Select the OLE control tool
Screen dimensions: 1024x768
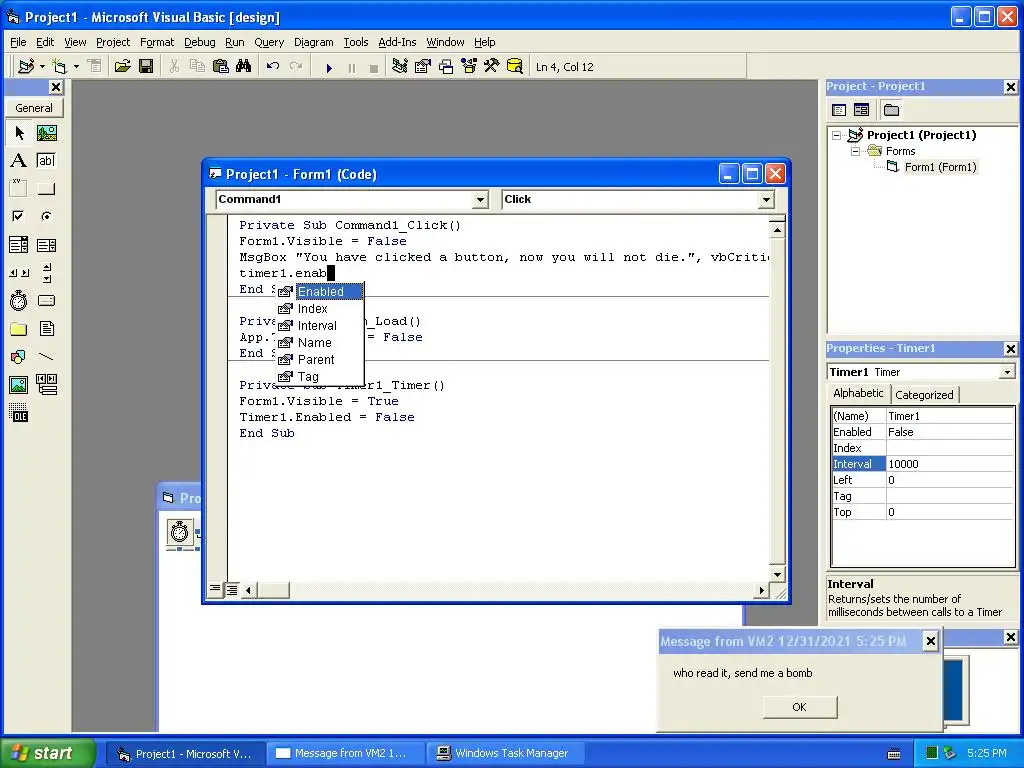pos(19,413)
